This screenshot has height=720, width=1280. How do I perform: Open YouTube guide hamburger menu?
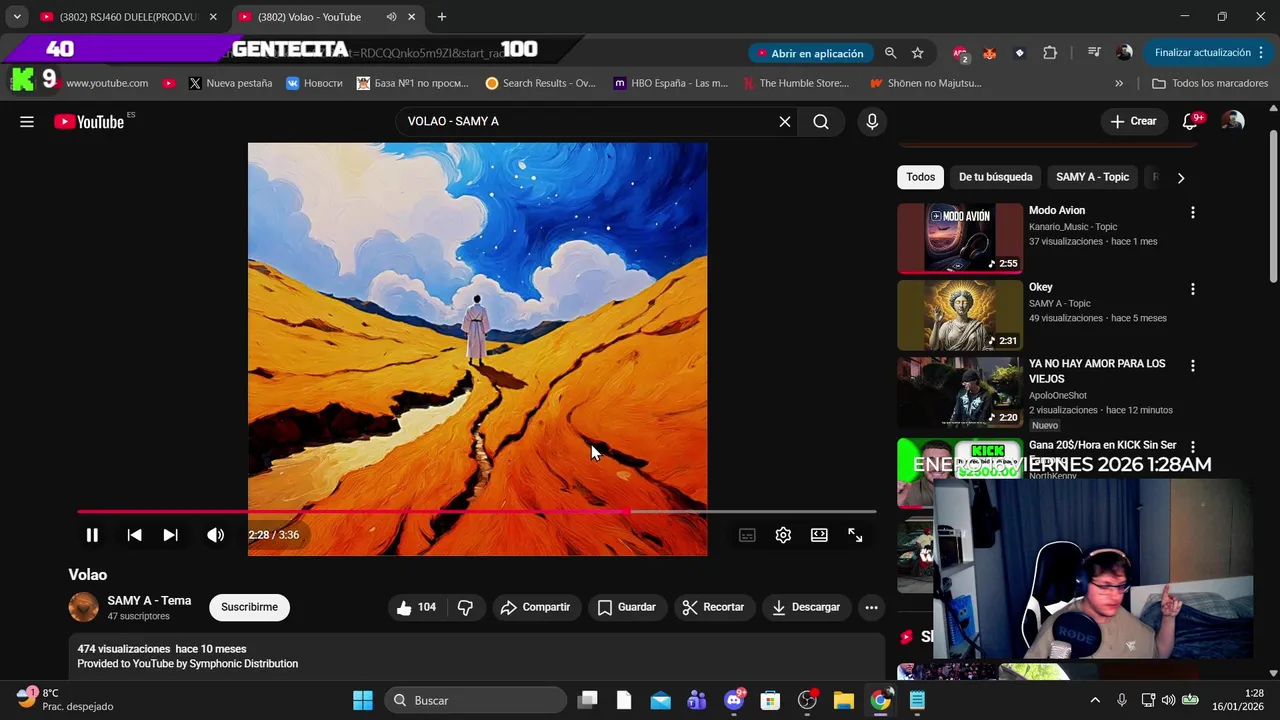tap(27, 121)
